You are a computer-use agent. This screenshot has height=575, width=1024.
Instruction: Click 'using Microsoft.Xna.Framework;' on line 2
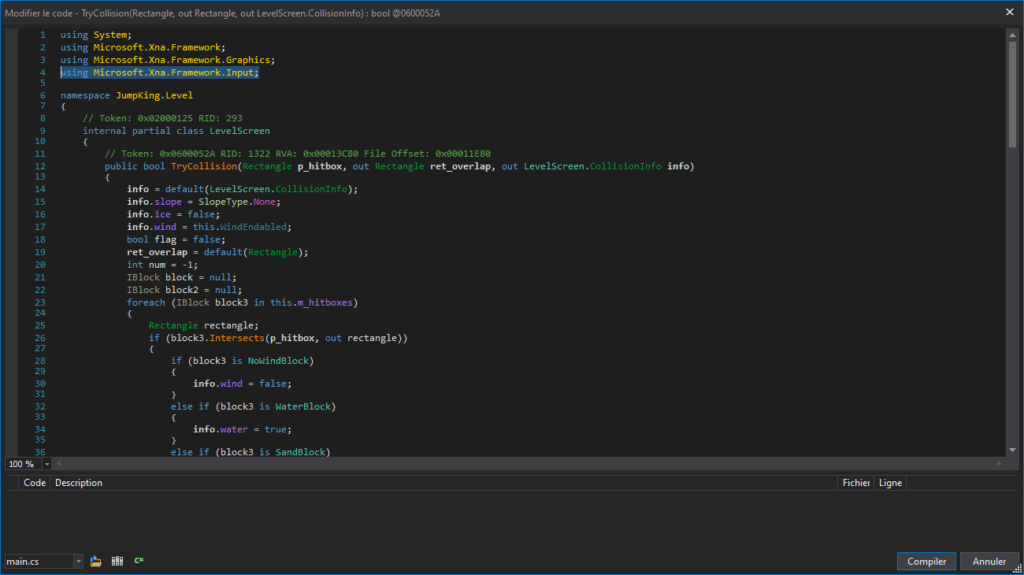coord(143,48)
